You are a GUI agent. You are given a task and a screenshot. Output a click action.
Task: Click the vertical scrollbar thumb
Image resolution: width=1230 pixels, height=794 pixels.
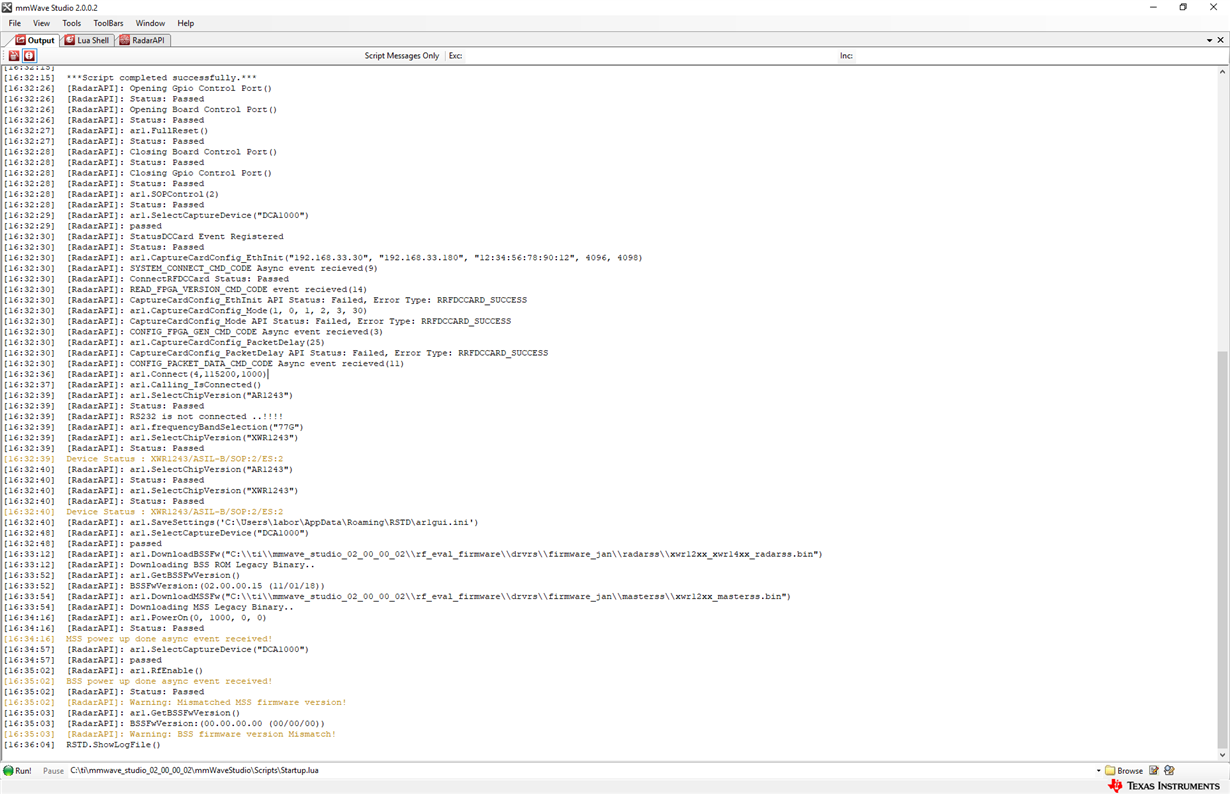[x=1222, y=549]
